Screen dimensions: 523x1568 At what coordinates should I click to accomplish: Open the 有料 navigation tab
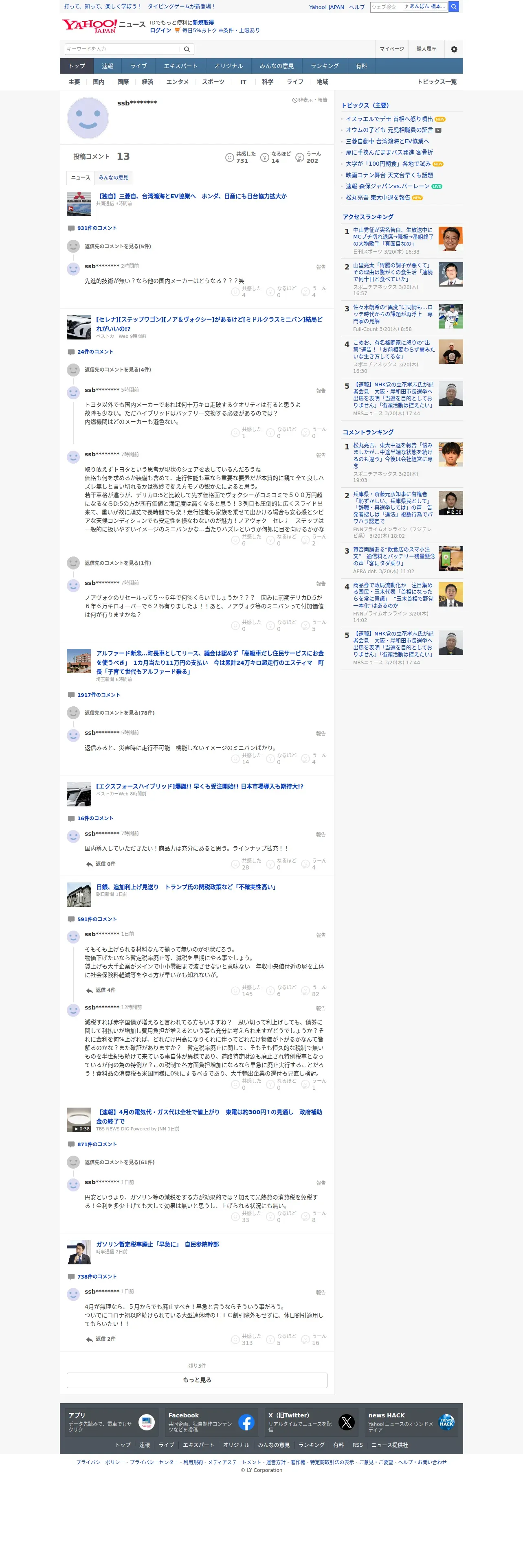(361, 66)
